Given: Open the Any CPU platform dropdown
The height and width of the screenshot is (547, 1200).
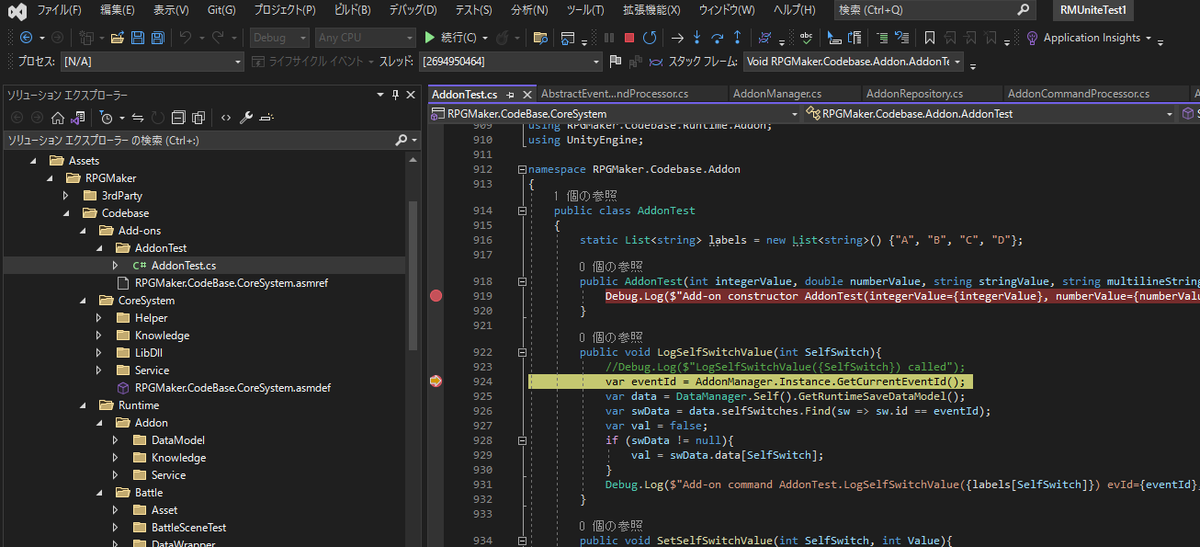Looking at the screenshot, I should tap(364, 38).
